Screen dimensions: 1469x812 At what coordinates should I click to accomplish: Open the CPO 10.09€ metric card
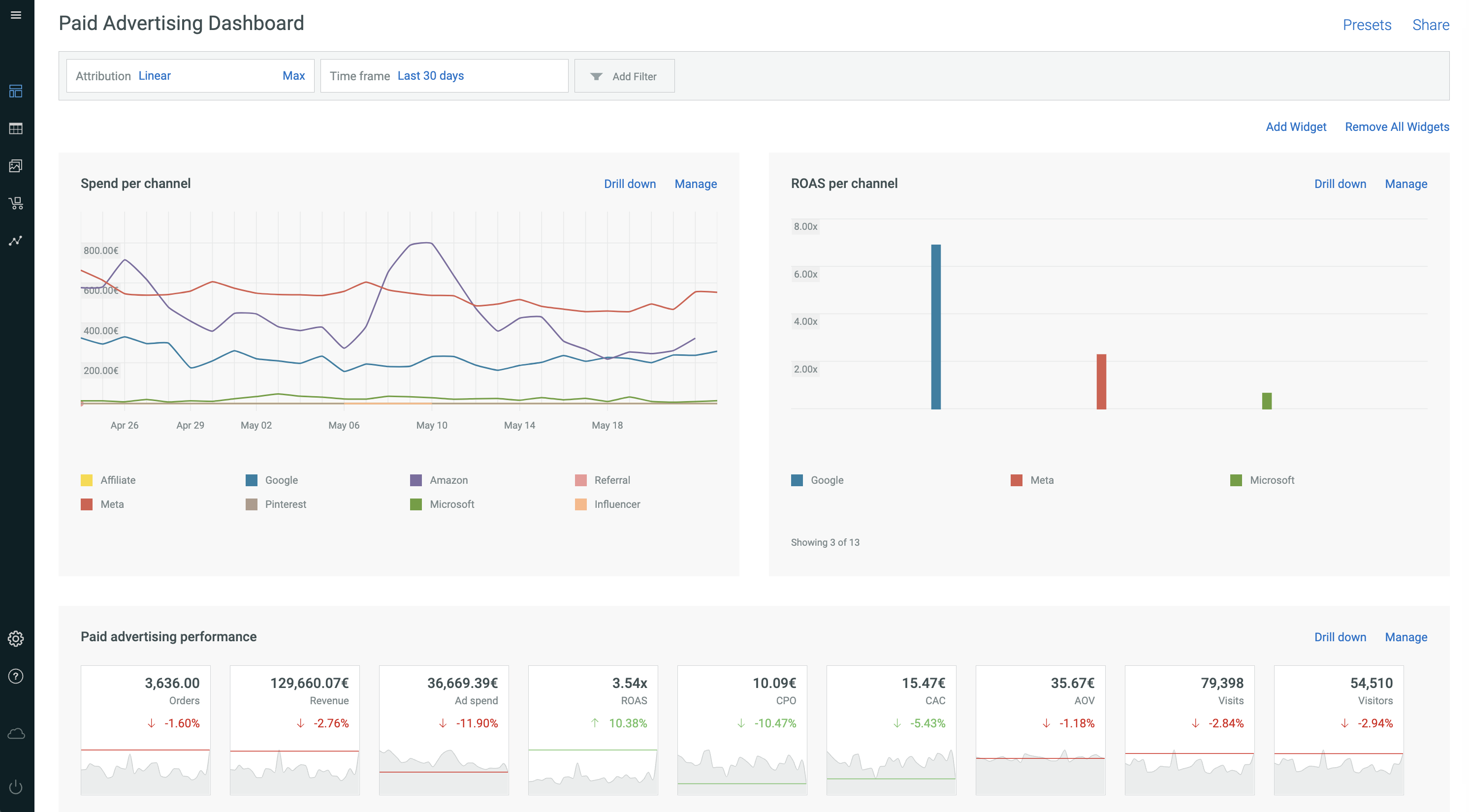tap(742, 730)
